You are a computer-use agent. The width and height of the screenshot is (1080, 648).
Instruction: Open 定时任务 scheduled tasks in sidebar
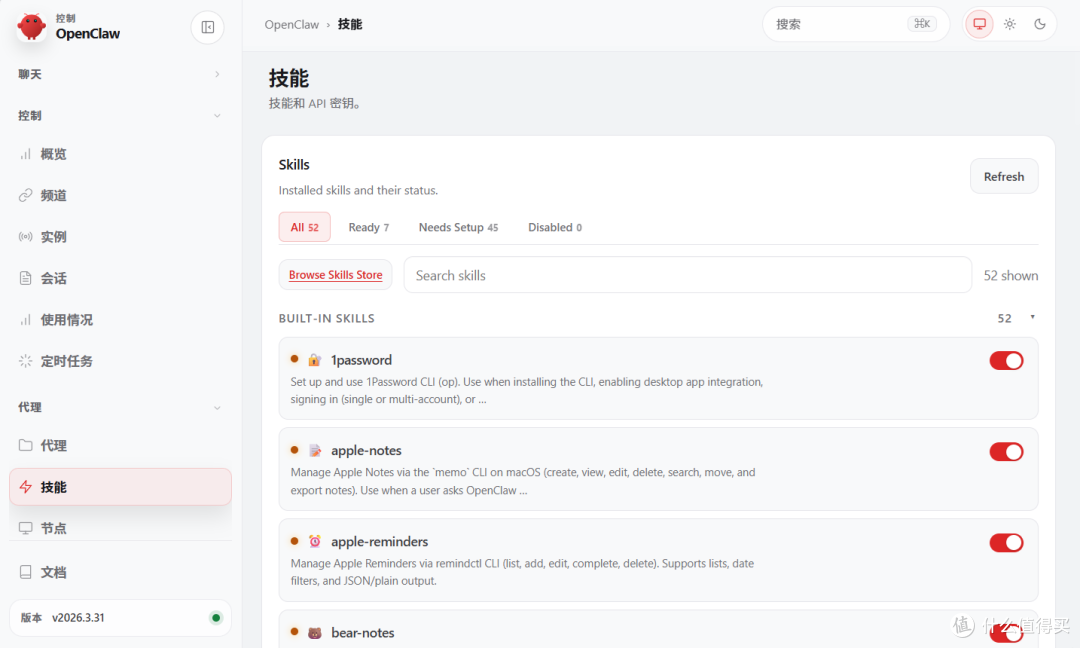tap(121, 361)
